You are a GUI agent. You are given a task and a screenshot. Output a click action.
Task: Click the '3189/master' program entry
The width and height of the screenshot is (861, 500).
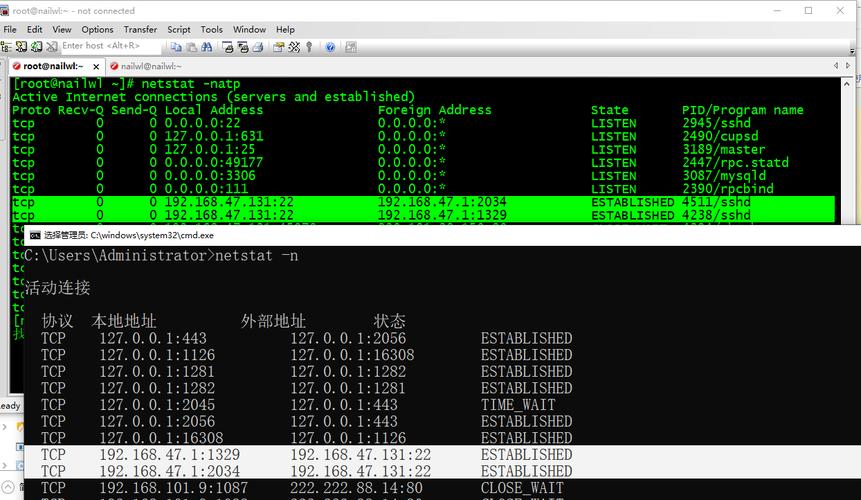point(724,149)
